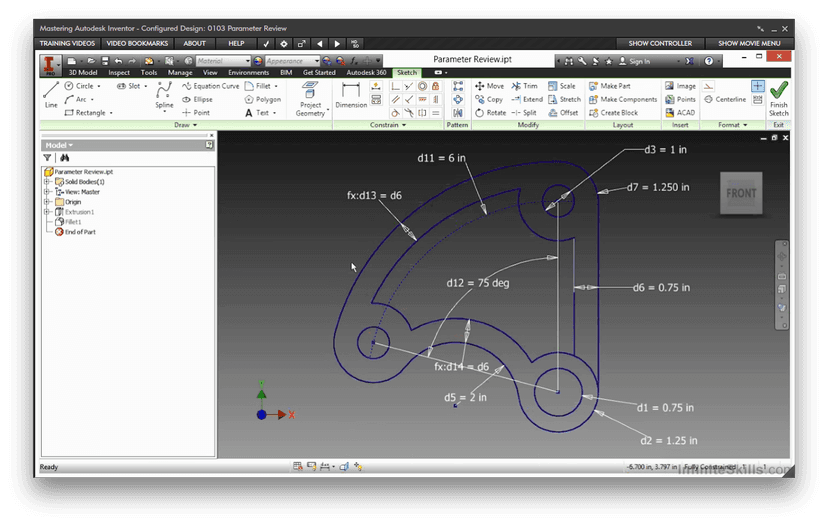Viewport: 828px width, 525px height.
Task: Click the Scale tool
Action: click(x=562, y=86)
